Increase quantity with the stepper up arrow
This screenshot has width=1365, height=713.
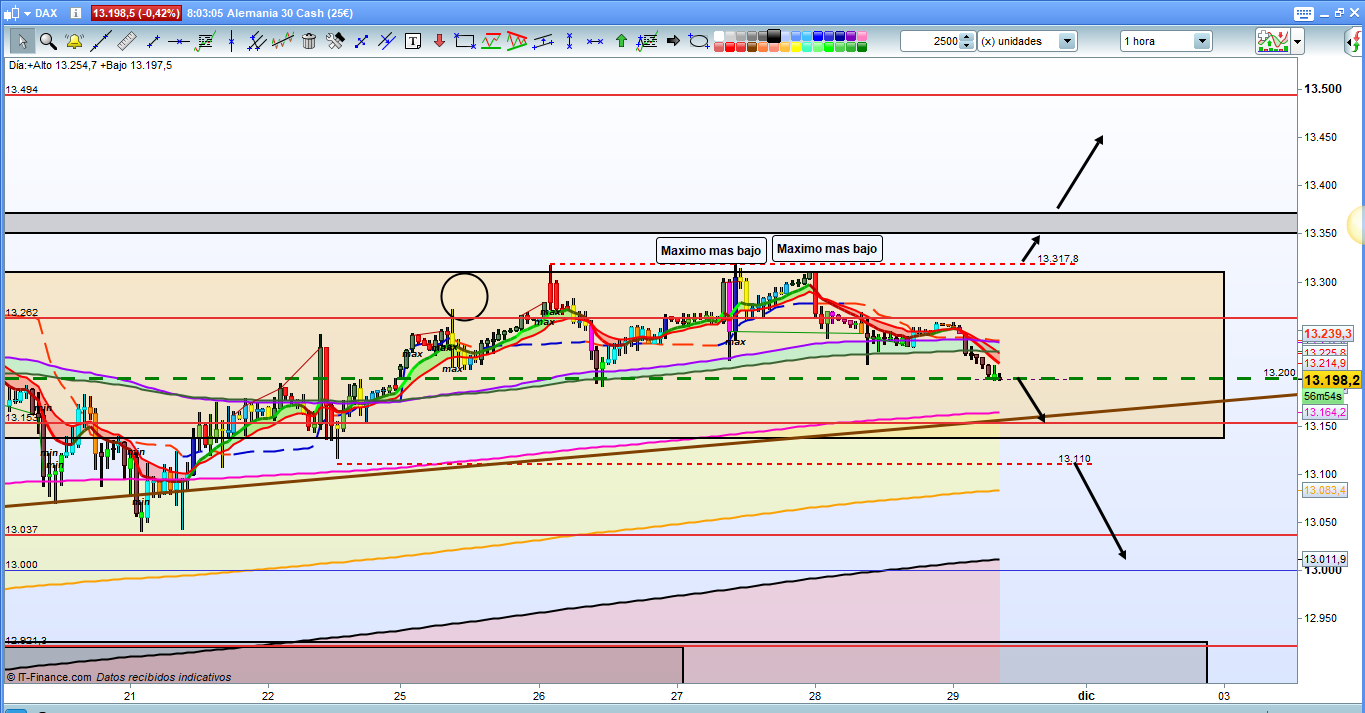(967, 37)
